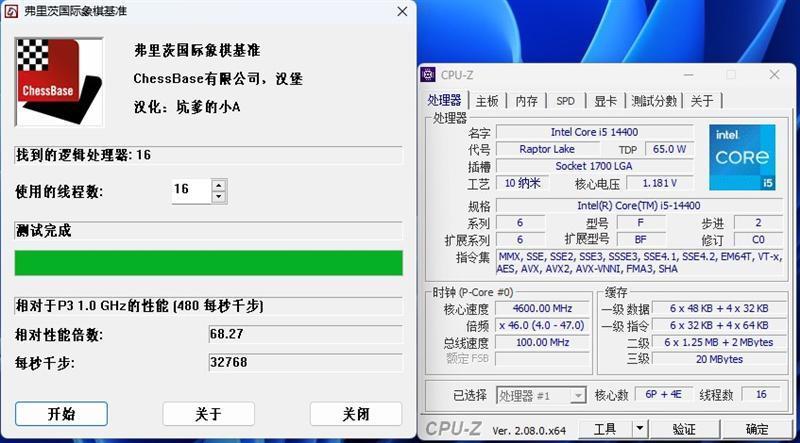Click the core speed value '4600.00 MHz'
Screen dimensions: 800x443
[542, 308]
